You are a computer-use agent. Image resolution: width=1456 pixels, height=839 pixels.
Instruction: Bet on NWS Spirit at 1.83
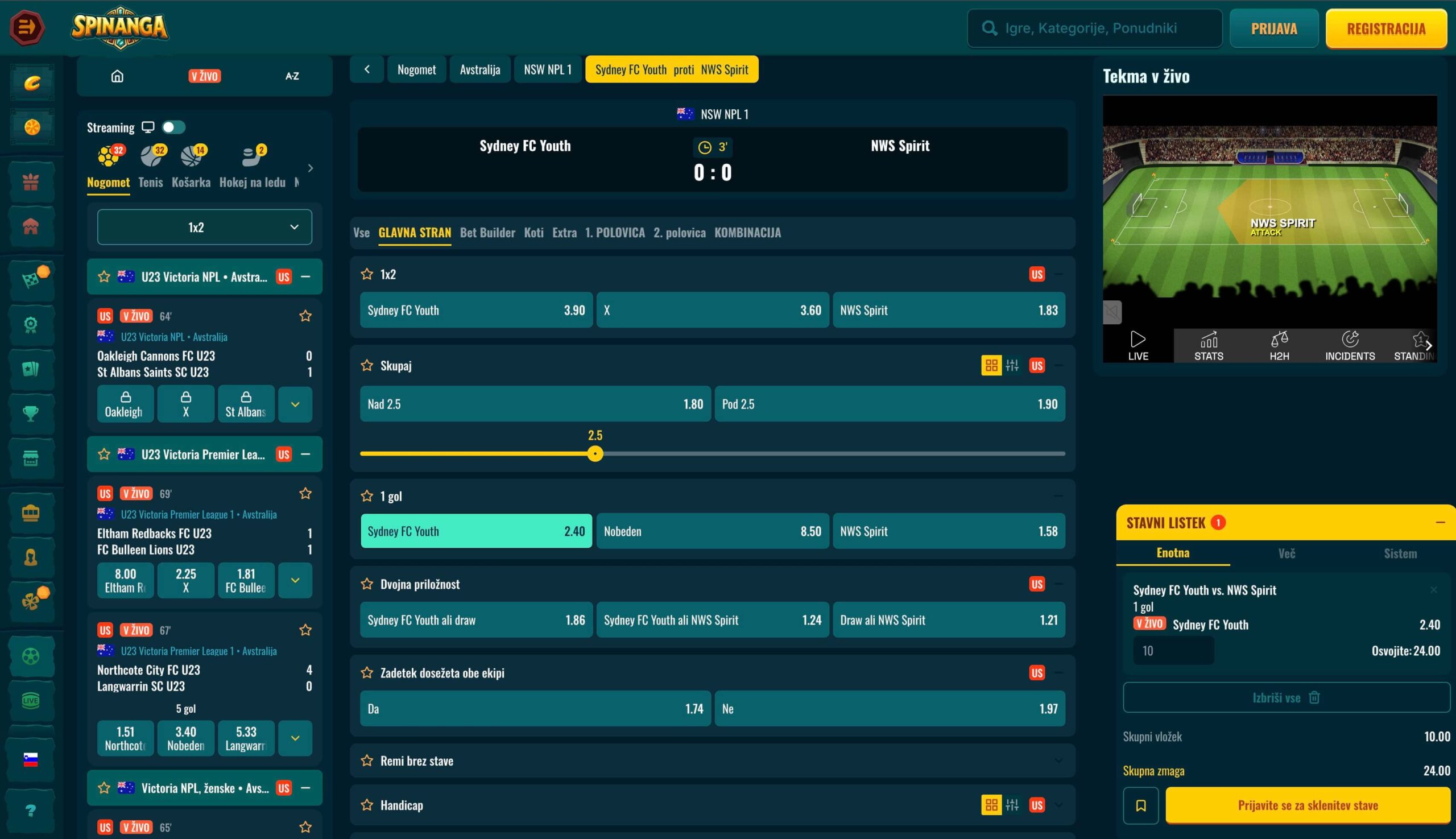pos(948,310)
